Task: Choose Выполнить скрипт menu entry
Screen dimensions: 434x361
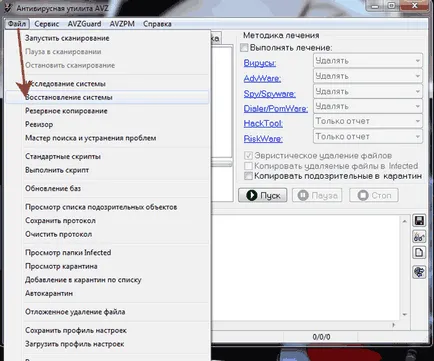Action: coord(107,170)
